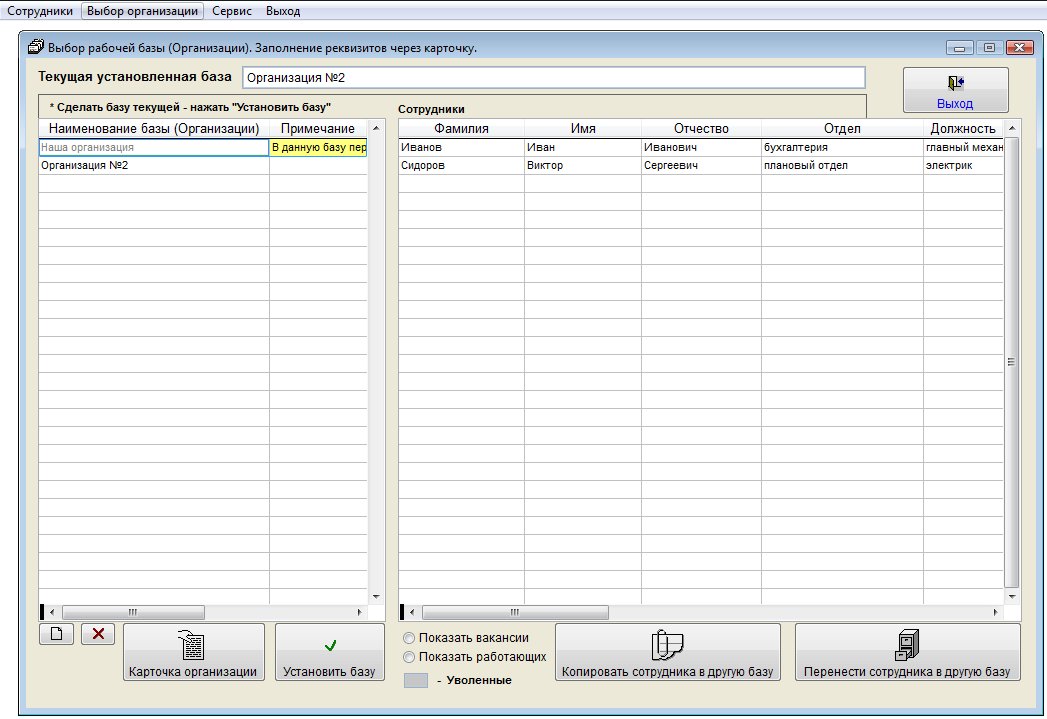Click organizations list scroll right arrow

359,612
